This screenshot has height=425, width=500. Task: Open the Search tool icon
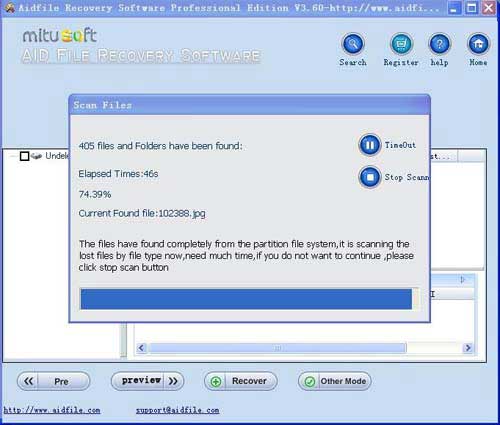tap(353, 44)
